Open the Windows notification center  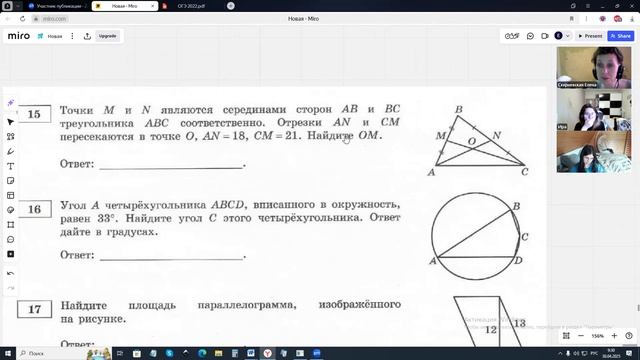629,353
